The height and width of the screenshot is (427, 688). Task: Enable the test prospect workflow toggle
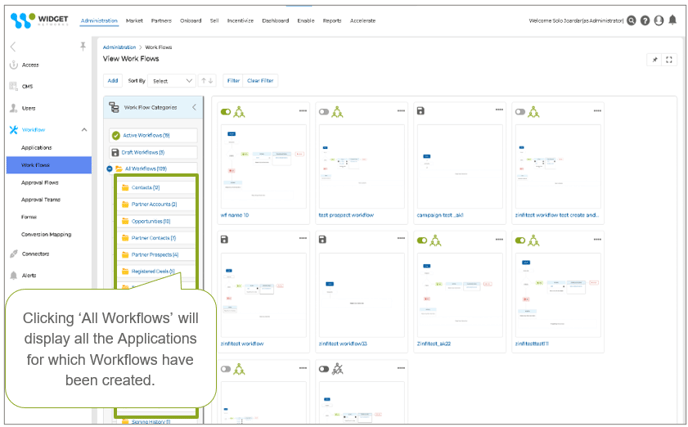[324, 111]
